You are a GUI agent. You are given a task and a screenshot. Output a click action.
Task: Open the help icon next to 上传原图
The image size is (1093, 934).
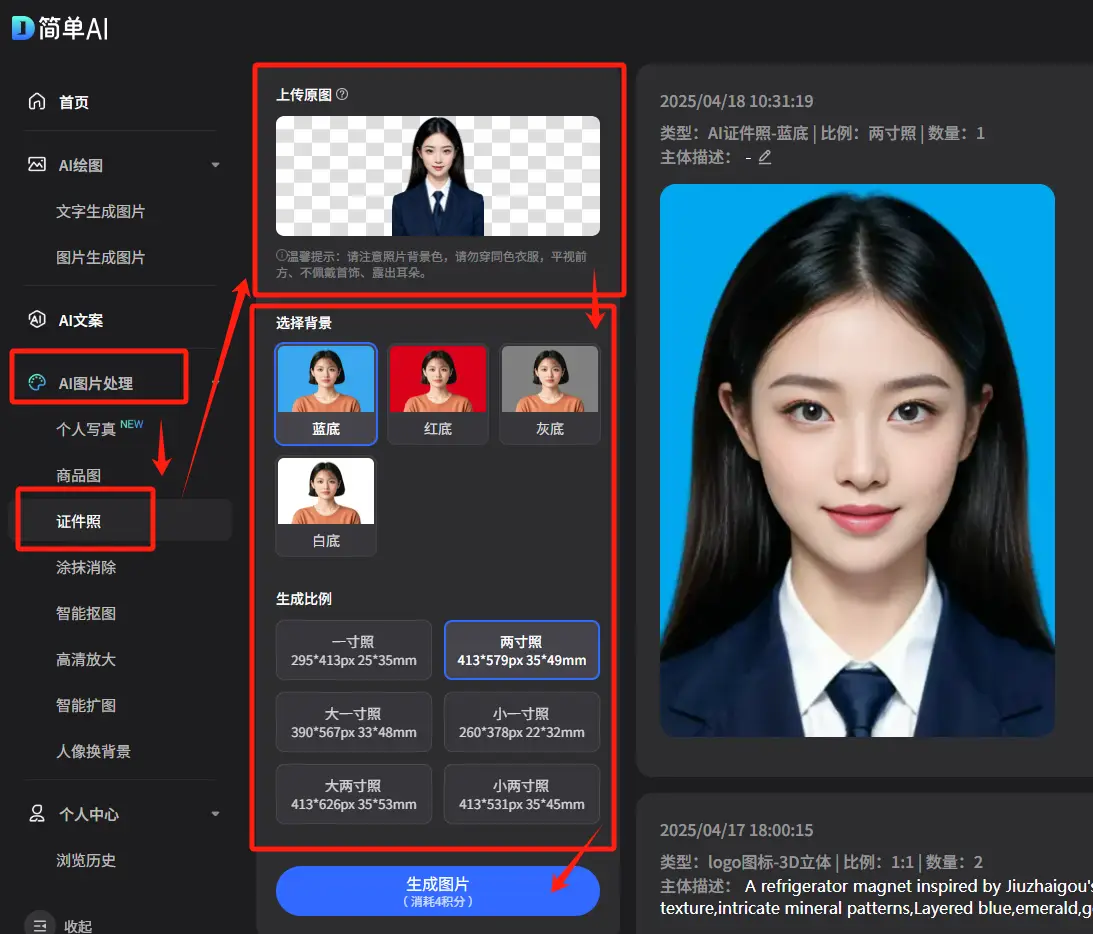[x=343, y=94]
